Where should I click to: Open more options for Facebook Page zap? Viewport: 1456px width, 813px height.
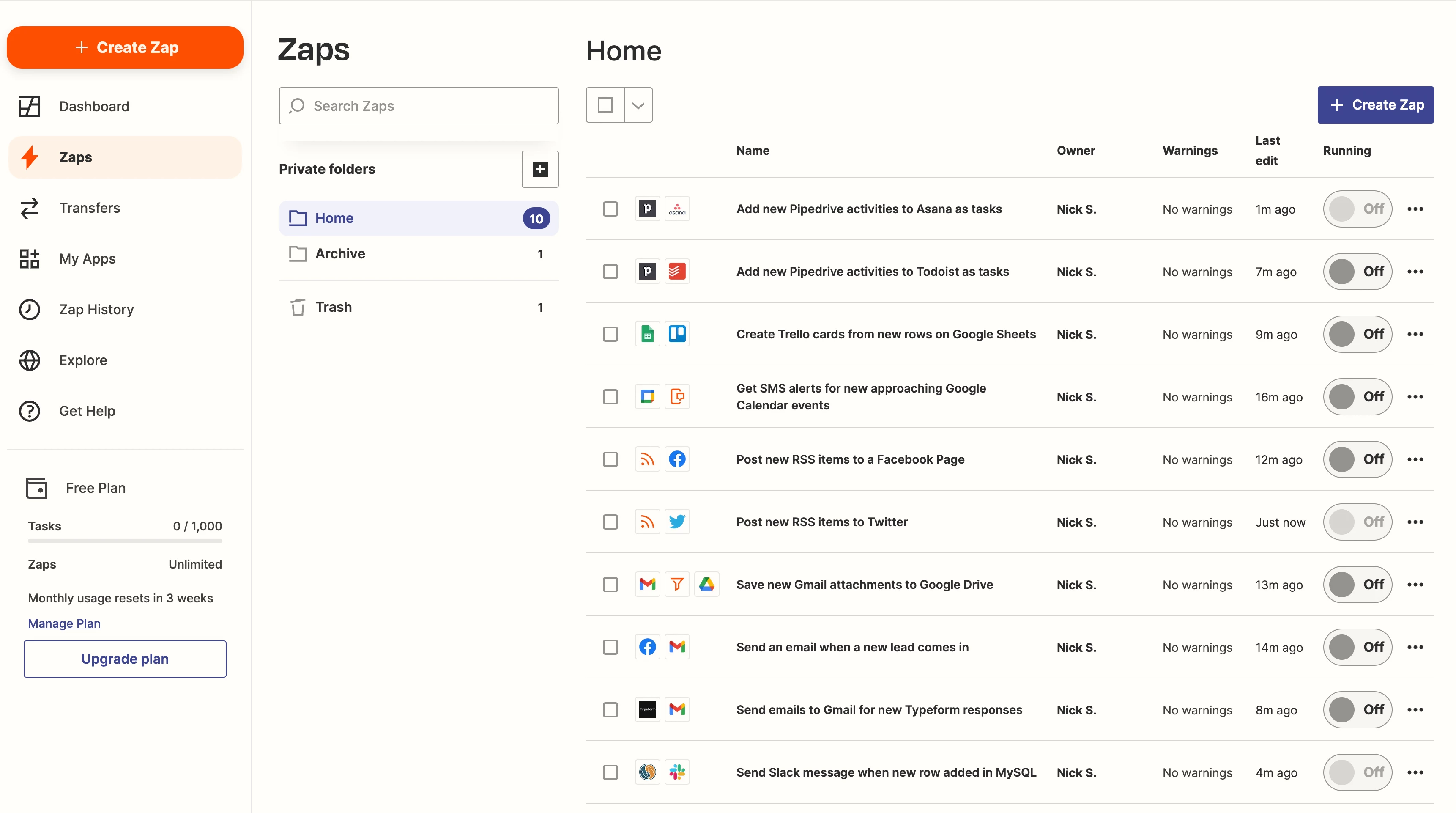1415,459
